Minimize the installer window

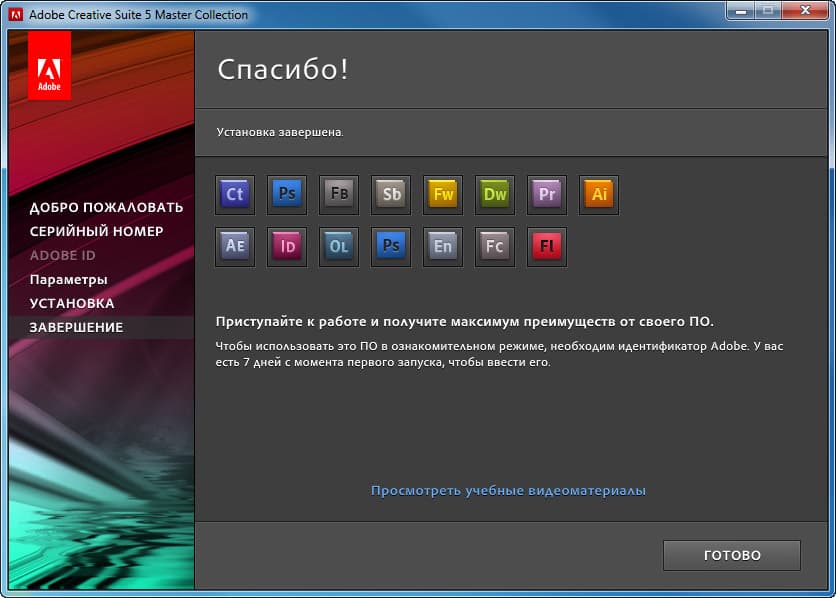pos(741,11)
